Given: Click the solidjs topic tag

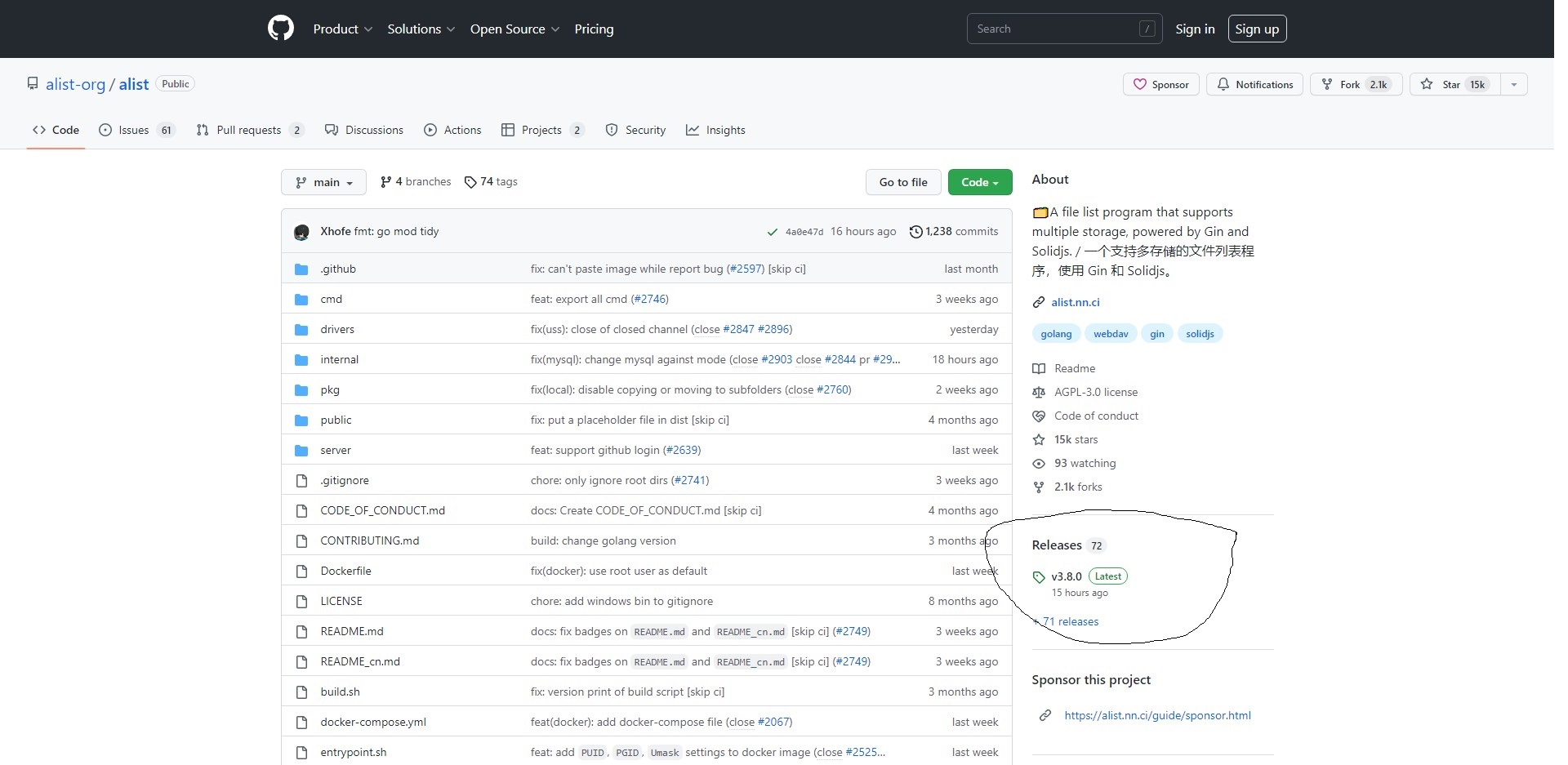Looking at the screenshot, I should (1200, 333).
